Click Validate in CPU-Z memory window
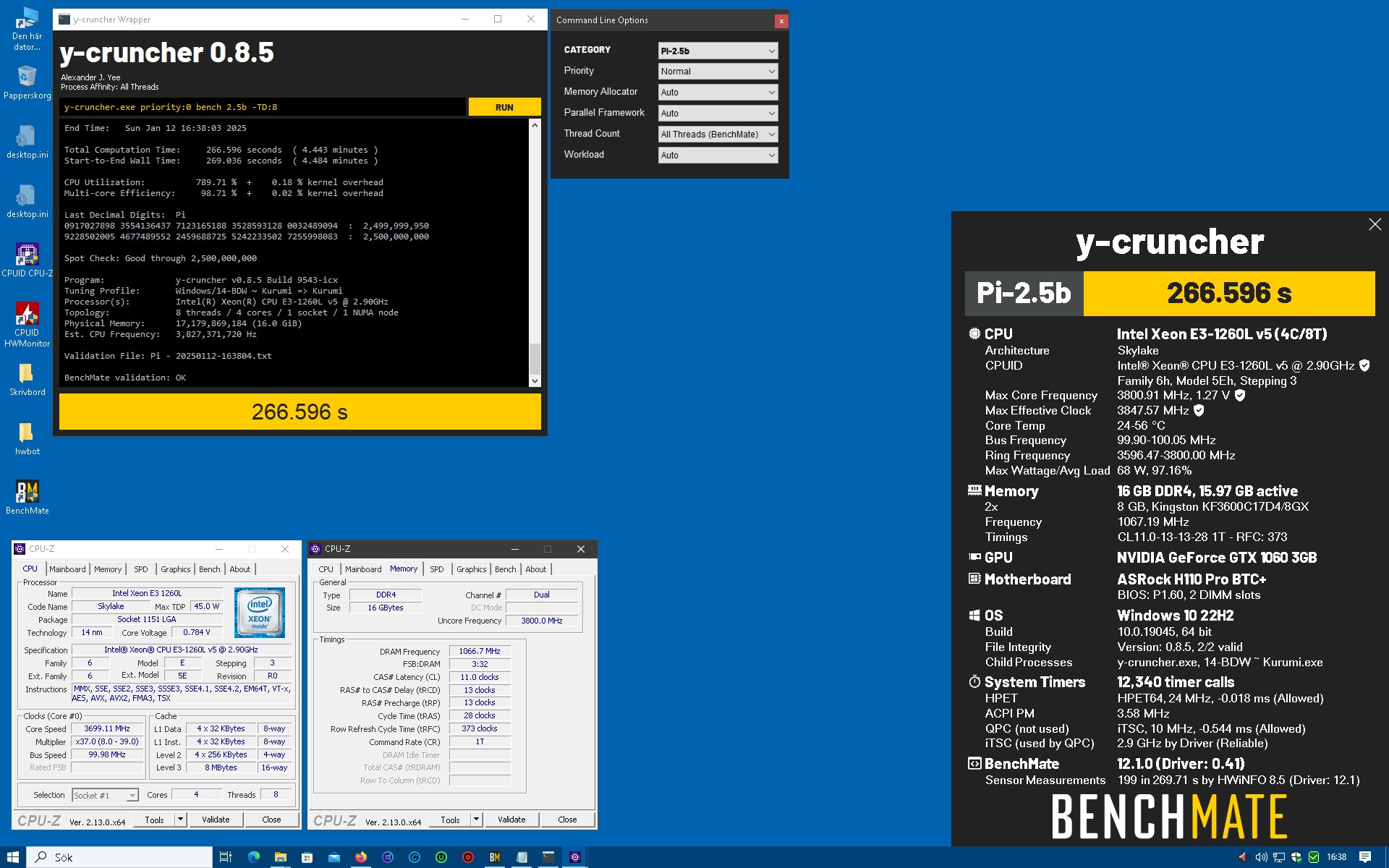 tap(511, 820)
